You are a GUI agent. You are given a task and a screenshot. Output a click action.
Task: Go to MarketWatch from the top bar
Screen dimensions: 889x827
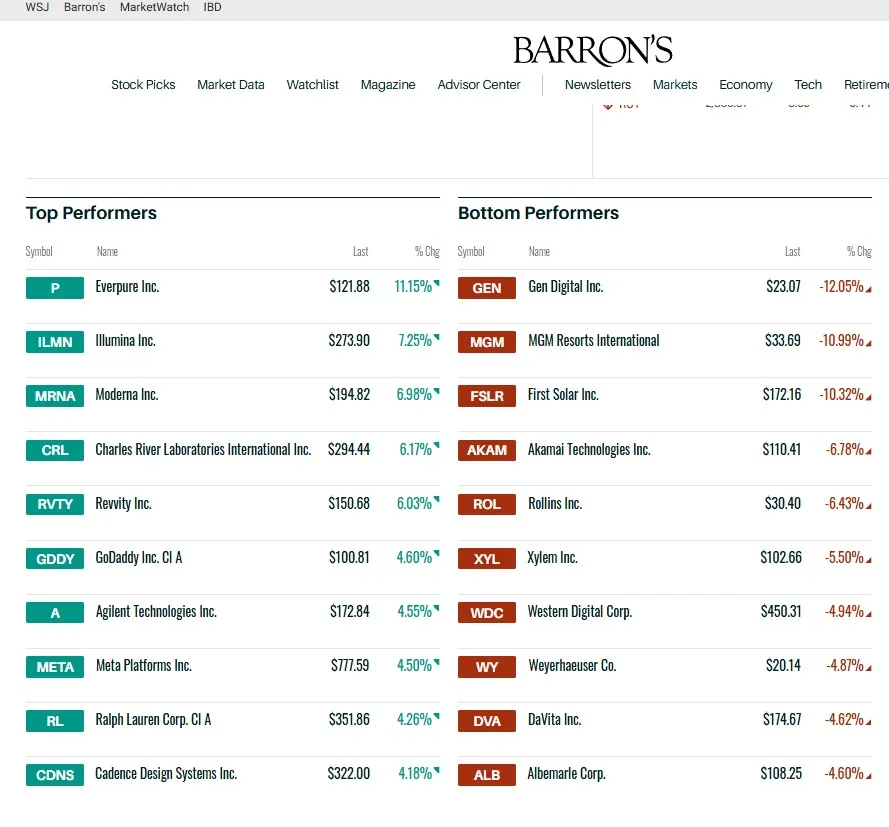click(x=154, y=7)
